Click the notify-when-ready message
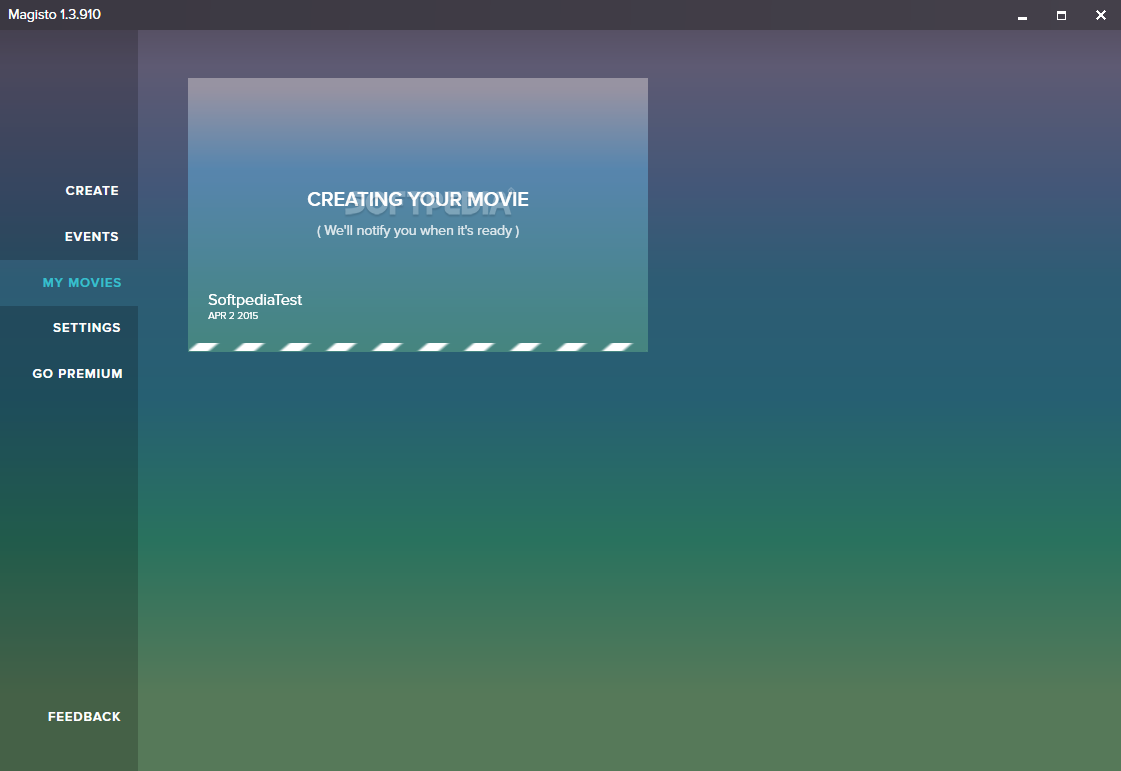 [x=418, y=230]
